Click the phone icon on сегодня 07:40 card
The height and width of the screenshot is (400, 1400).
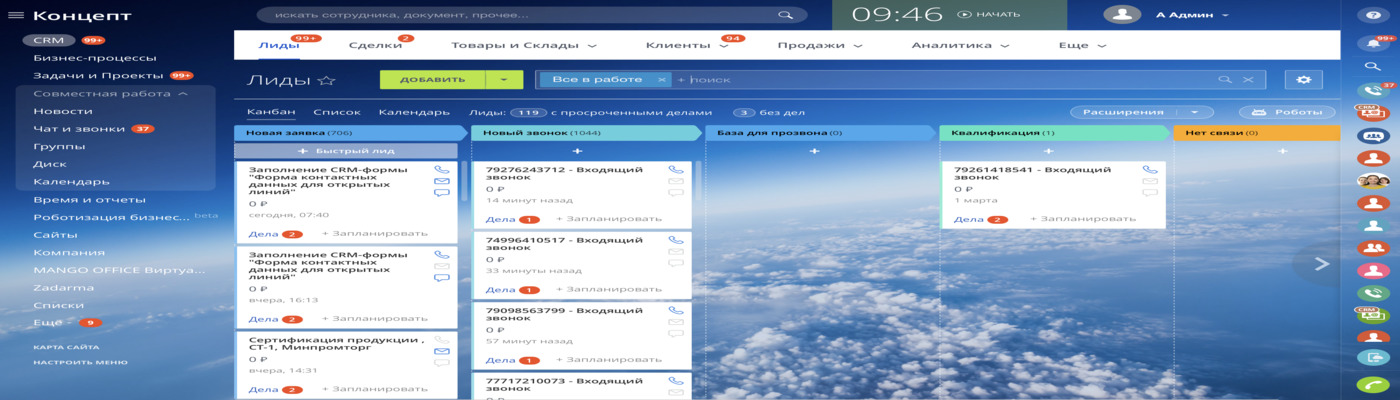[442, 170]
